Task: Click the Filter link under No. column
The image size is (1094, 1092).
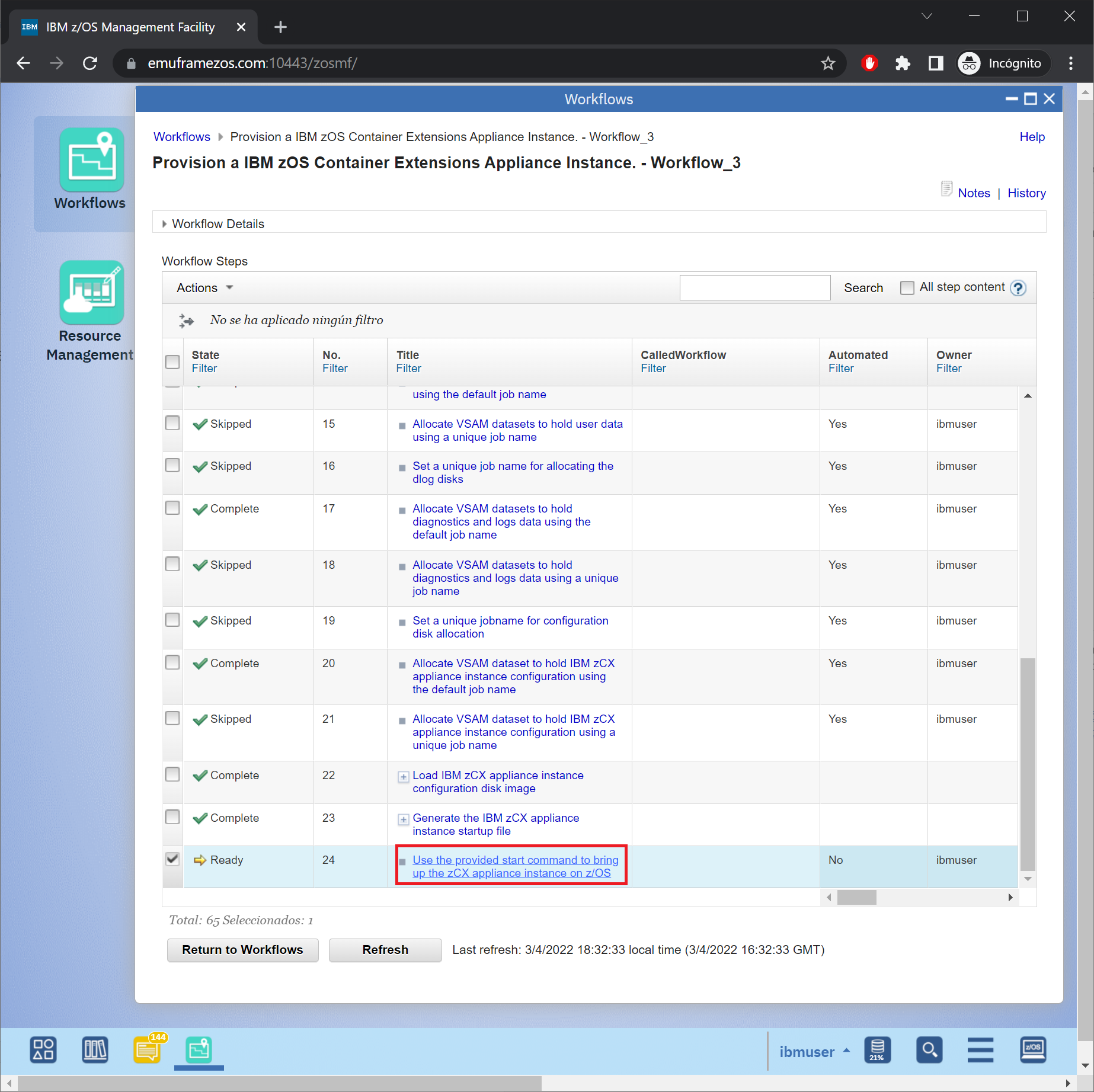Action: (335, 369)
